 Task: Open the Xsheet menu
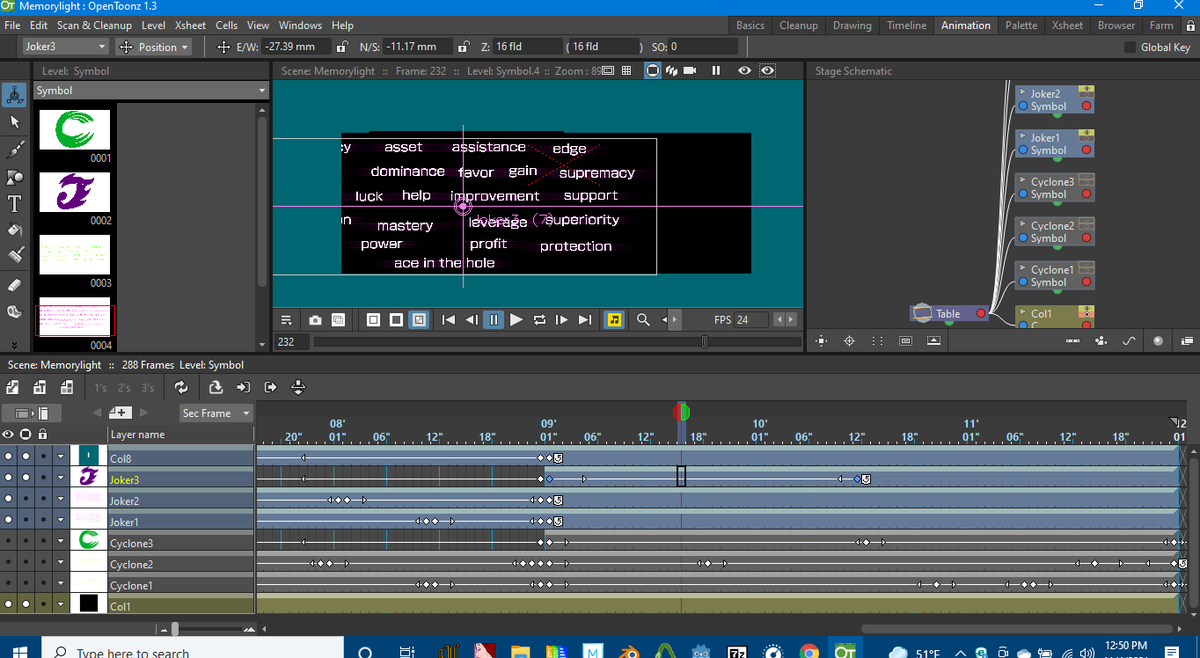point(190,25)
